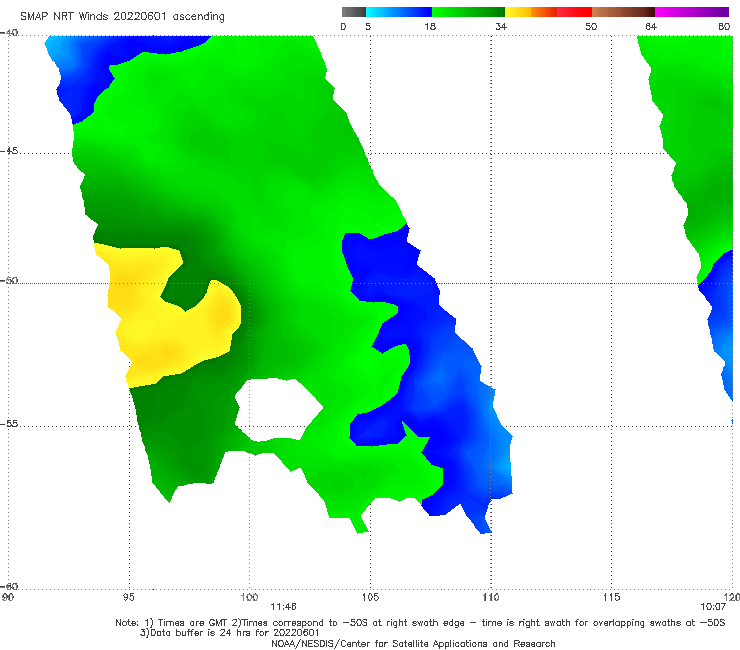Click the latitude label '-50'
Image resolution: width=740 pixels, height=650 pixels.
click(9, 281)
